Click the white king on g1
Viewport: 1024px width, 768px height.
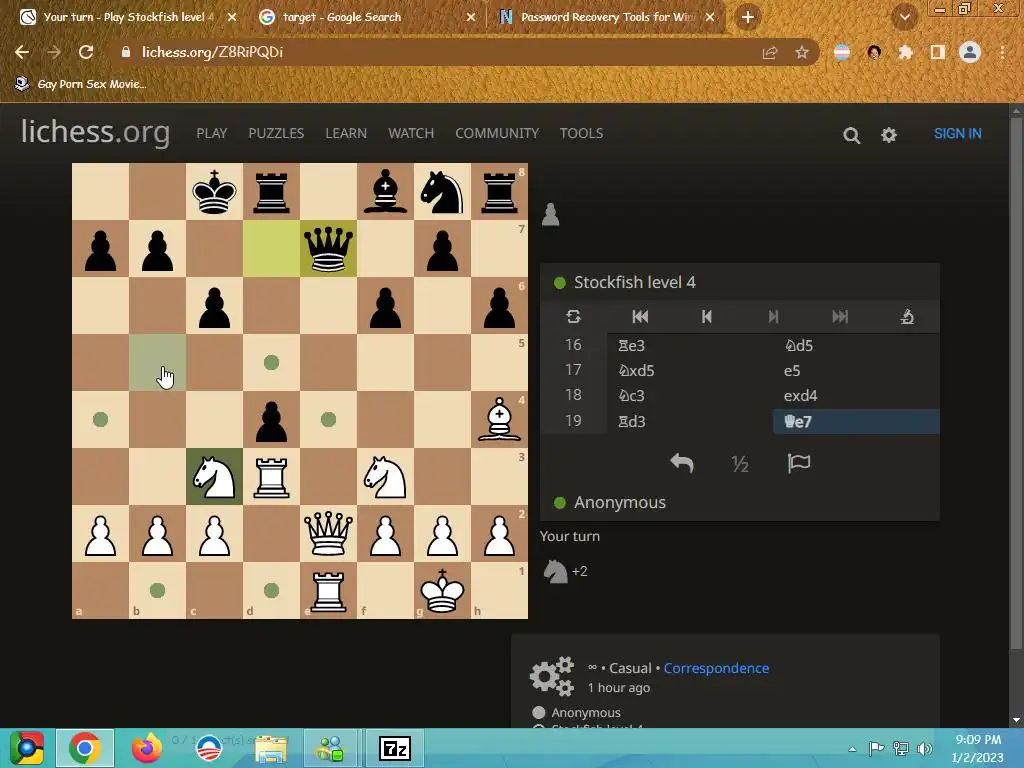pyautogui.click(x=442, y=590)
